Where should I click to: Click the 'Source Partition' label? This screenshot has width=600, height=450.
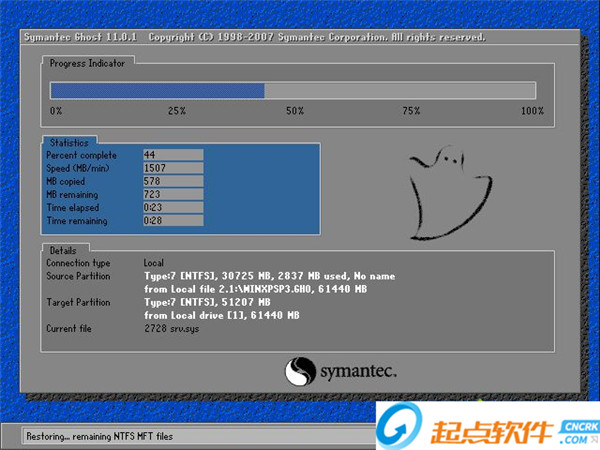click(x=78, y=276)
